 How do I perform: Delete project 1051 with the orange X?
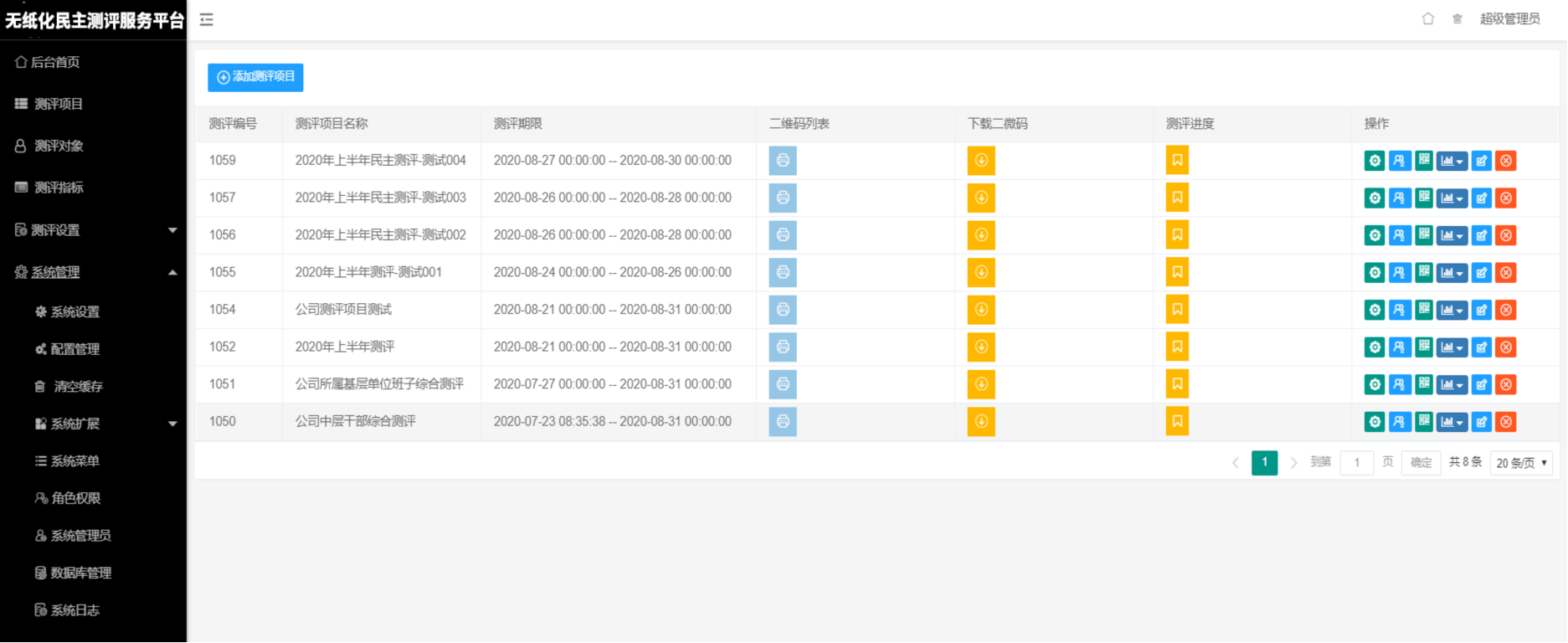click(x=1506, y=385)
